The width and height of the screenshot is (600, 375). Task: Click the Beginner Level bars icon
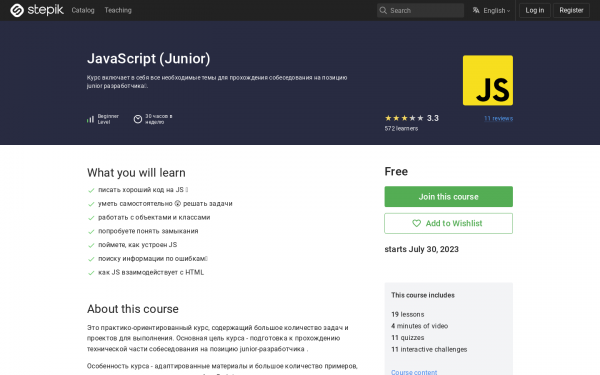(x=90, y=119)
